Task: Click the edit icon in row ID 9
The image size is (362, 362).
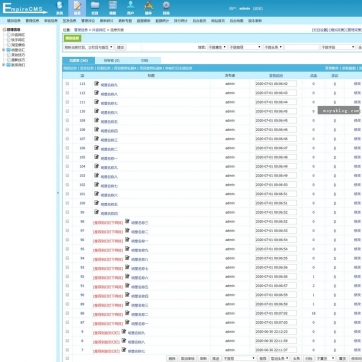Action: pyautogui.click(x=124, y=331)
